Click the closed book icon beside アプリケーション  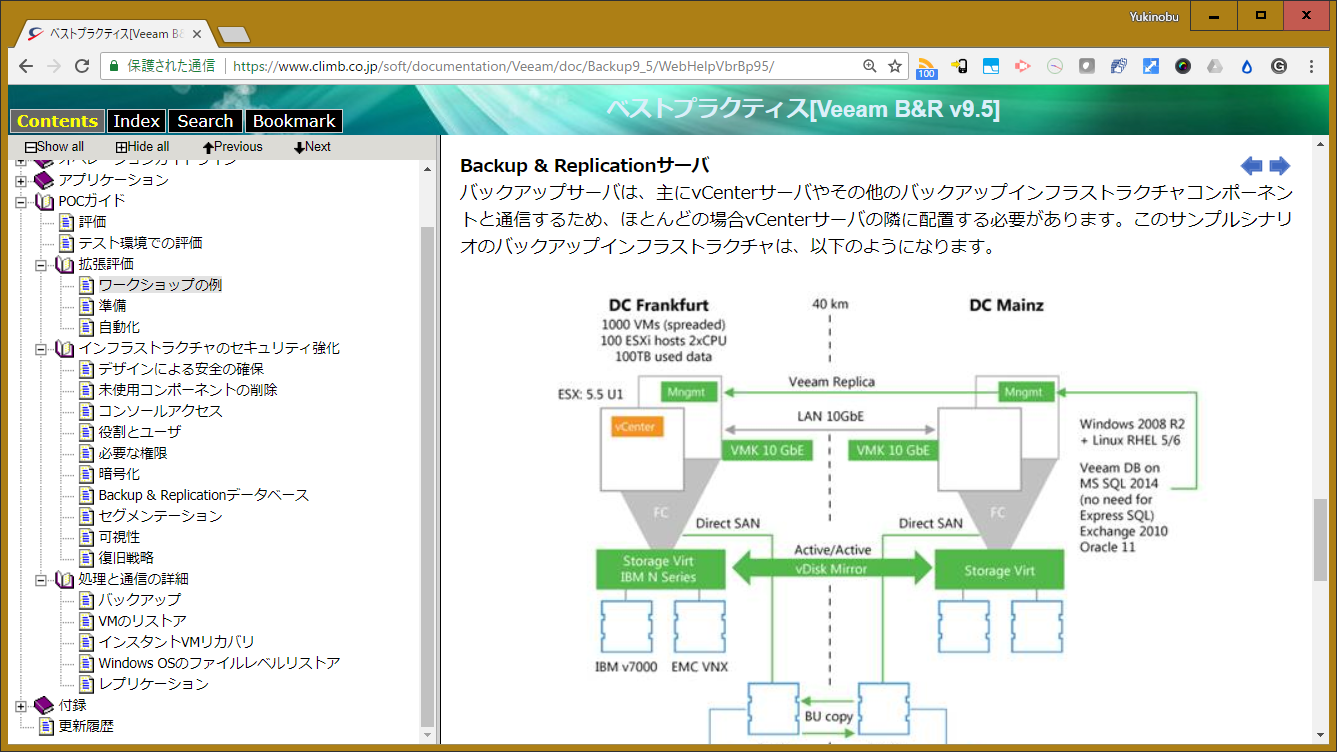pos(45,180)
